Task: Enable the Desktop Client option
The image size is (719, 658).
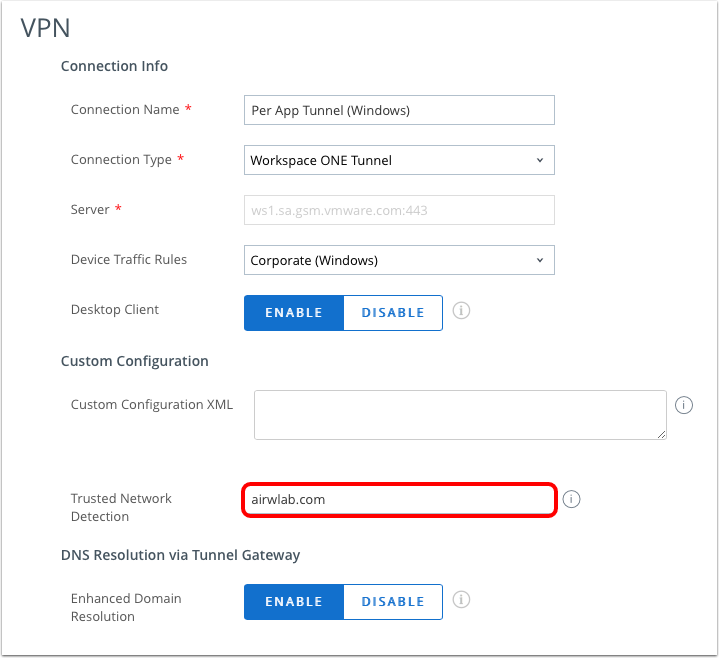Action: [x=294, y=313]
